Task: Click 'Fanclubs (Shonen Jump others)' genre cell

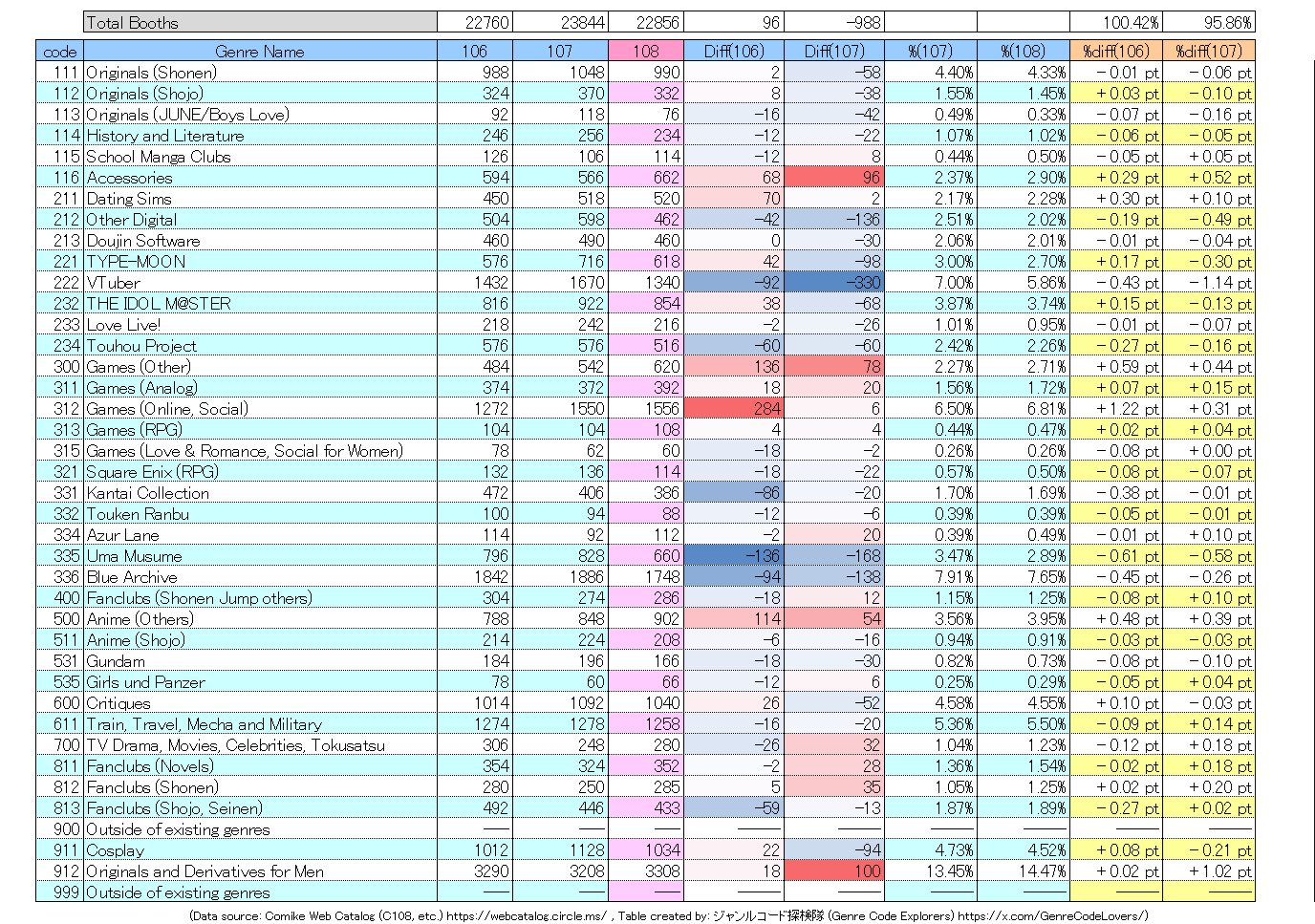Action: [260, 598]
